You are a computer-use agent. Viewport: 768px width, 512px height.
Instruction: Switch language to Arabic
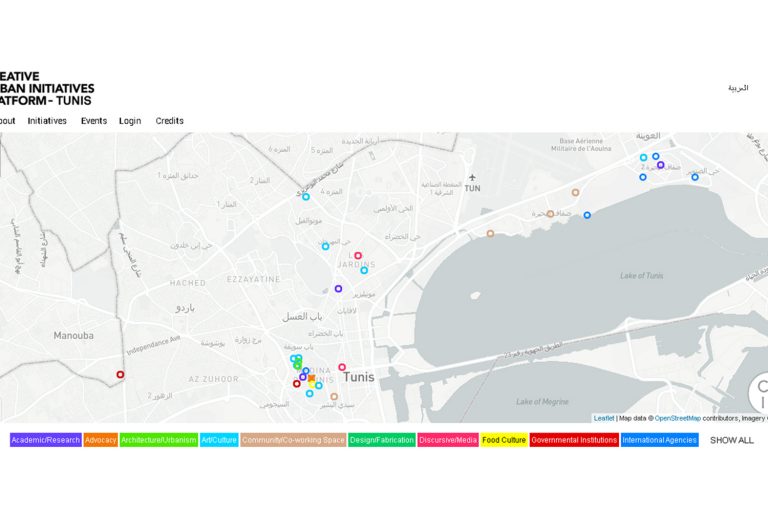tap(737, 88)
